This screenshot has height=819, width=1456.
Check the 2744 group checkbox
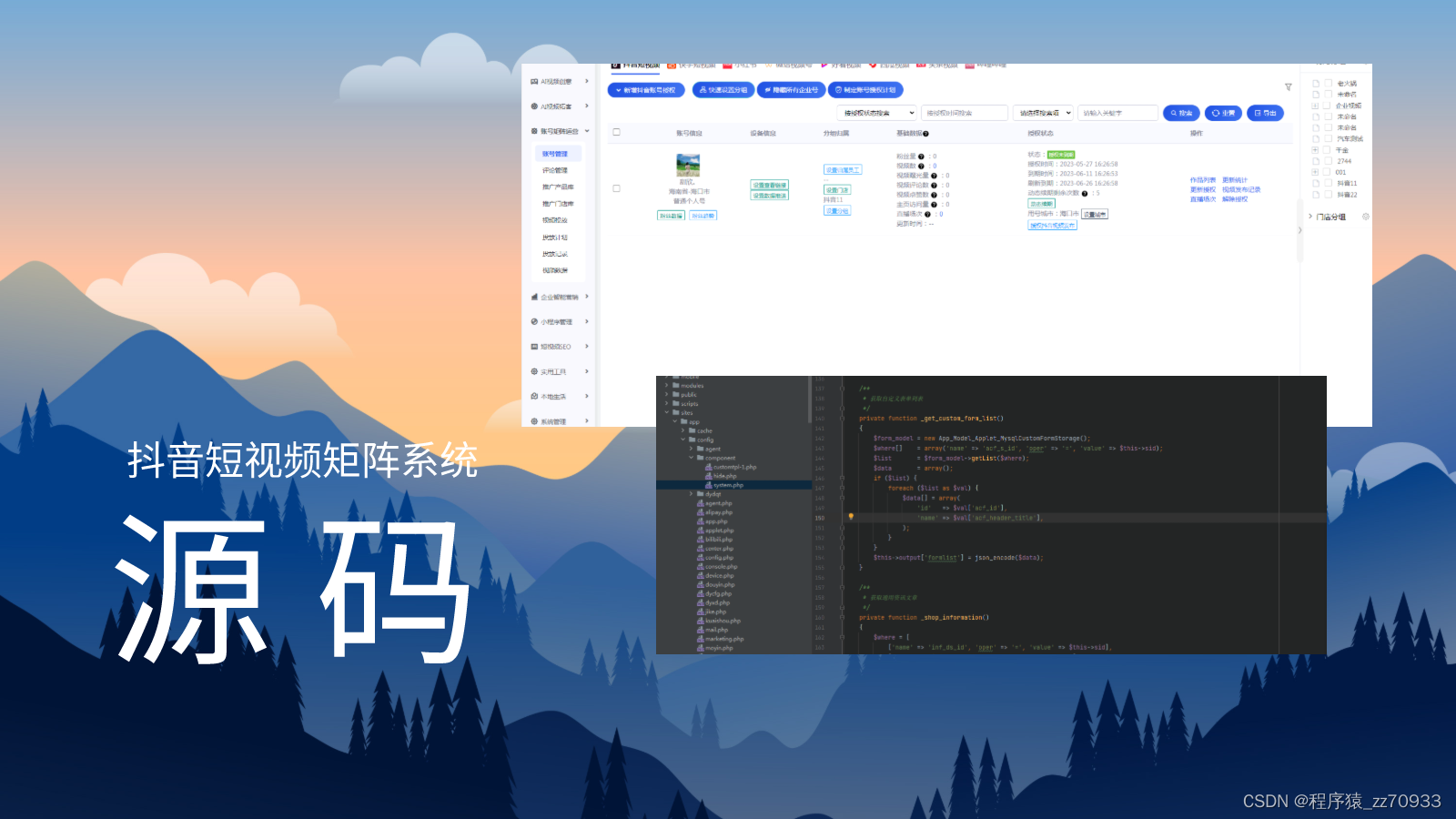point(1328,161)
